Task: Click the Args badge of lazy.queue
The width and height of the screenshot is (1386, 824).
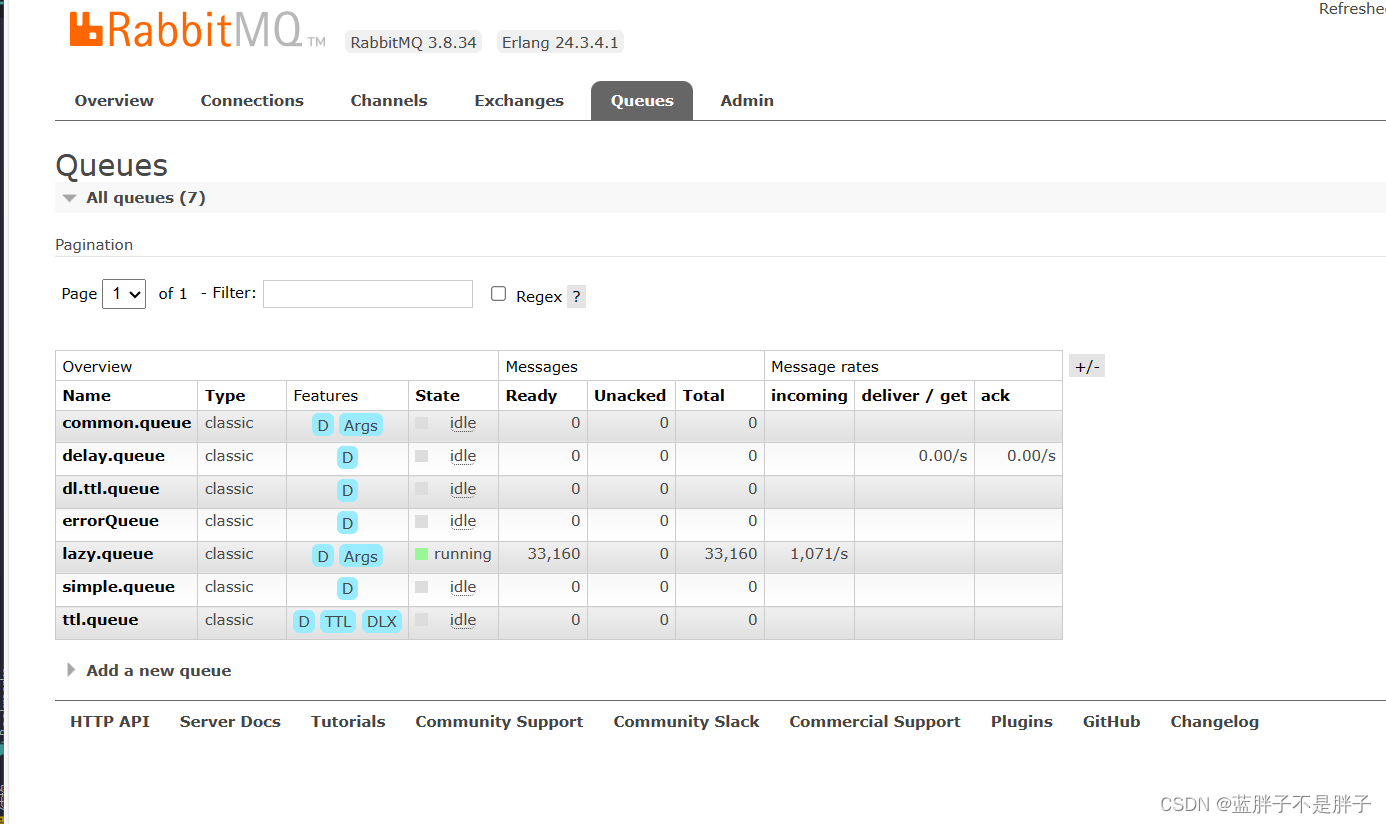Action: (x=361, y=556)
